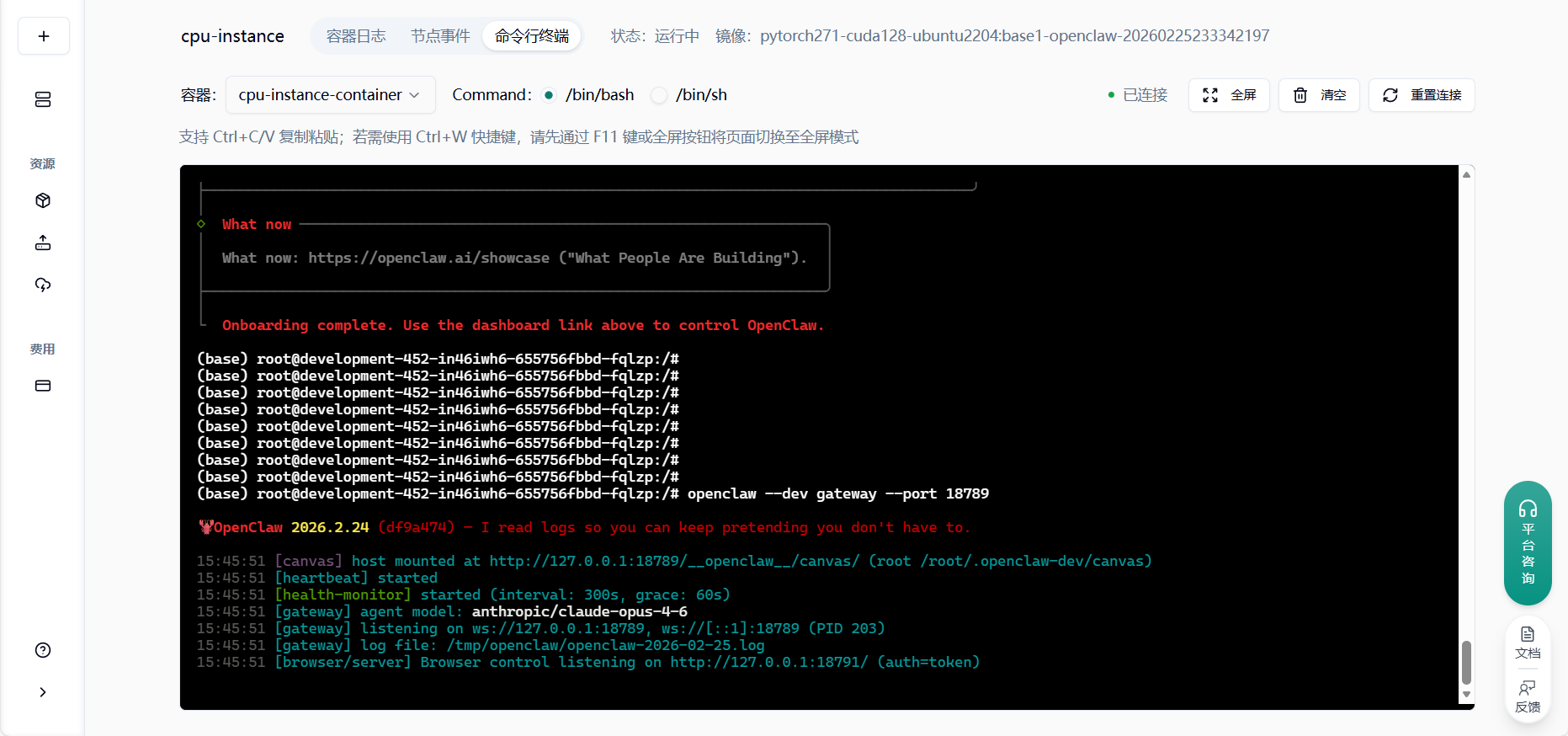Click the 全屏 fullscreen button

1229,95
